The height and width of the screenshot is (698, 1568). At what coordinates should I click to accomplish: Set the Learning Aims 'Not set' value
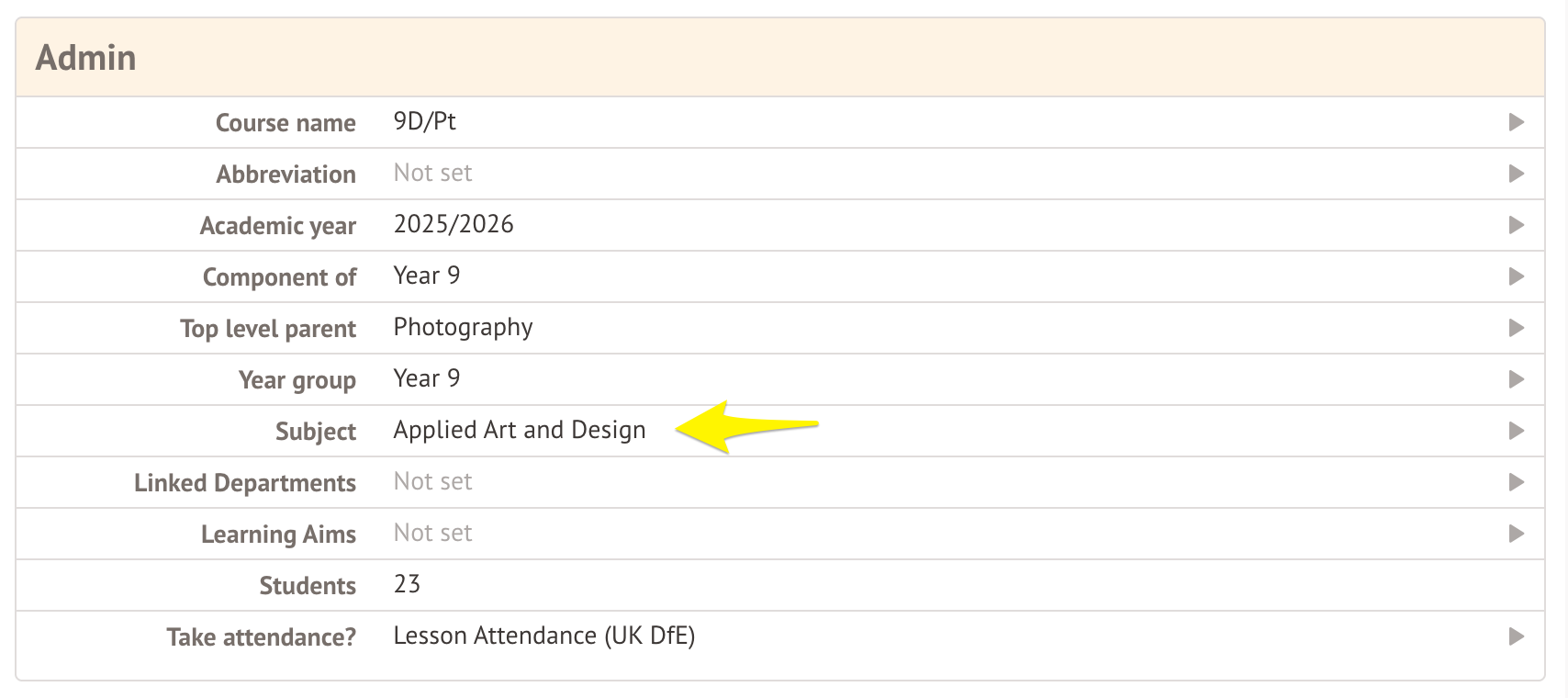(x=432, y=534)
